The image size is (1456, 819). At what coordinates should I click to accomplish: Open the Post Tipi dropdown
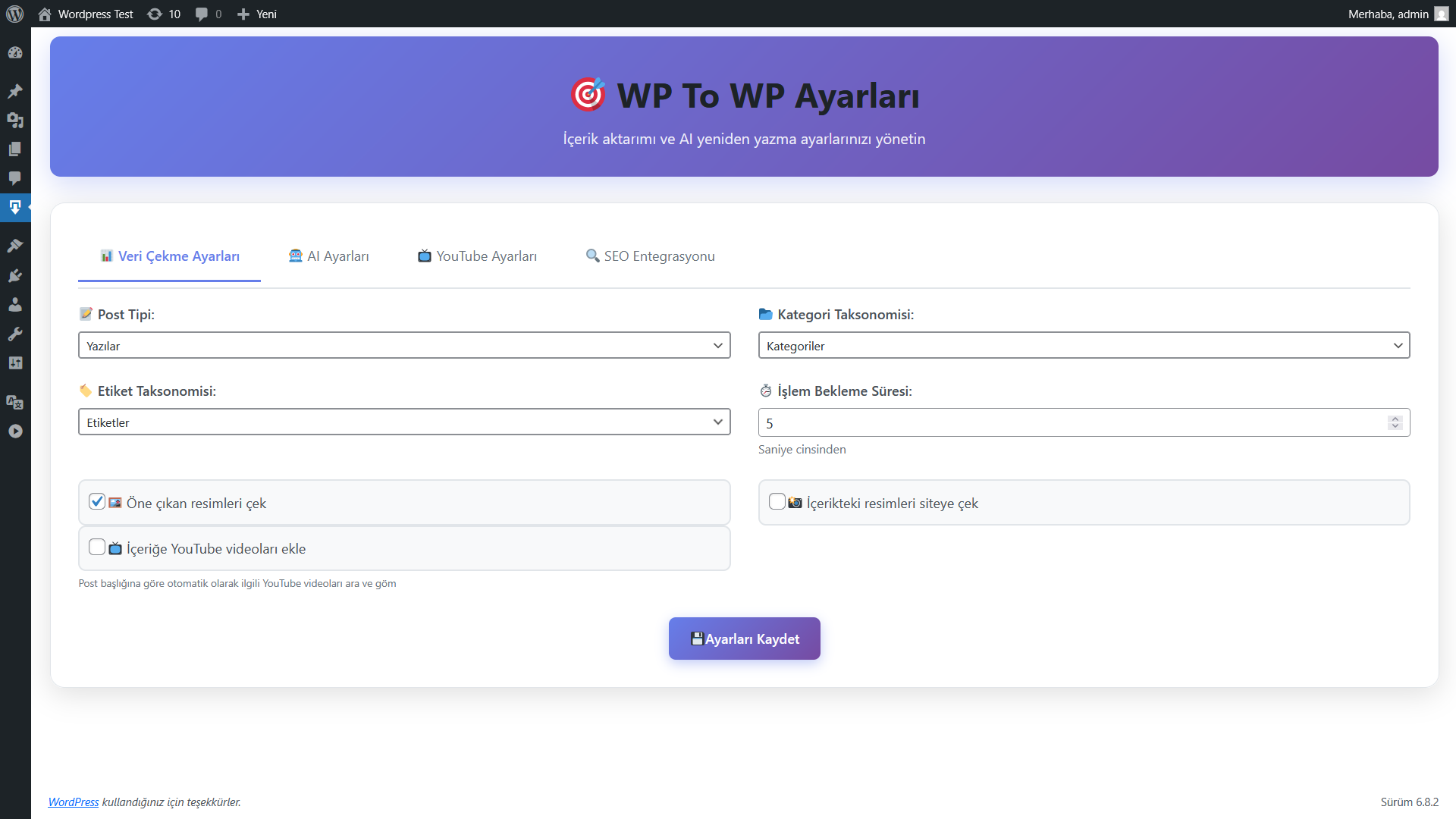coord(404,346)
